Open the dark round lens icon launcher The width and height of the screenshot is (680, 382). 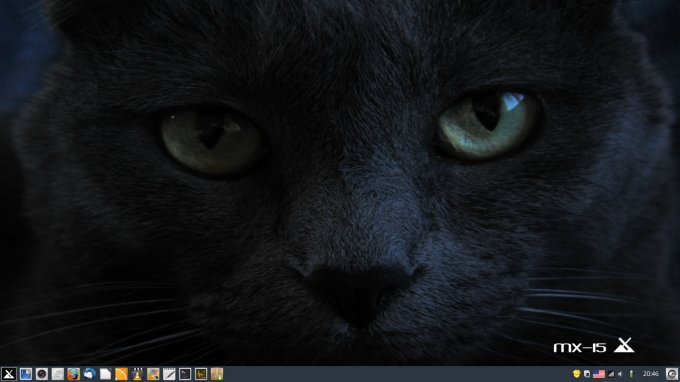point(42,374)
